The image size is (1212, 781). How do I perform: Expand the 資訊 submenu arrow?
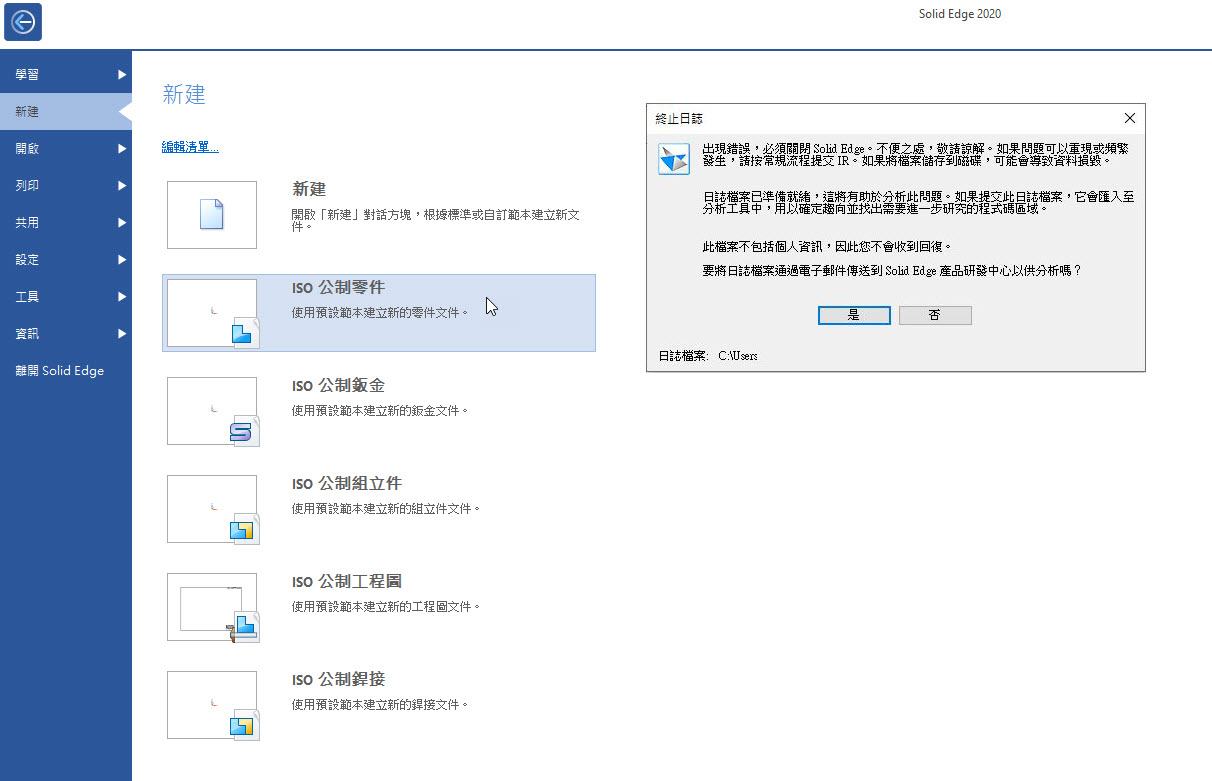(x=122, y=334)
